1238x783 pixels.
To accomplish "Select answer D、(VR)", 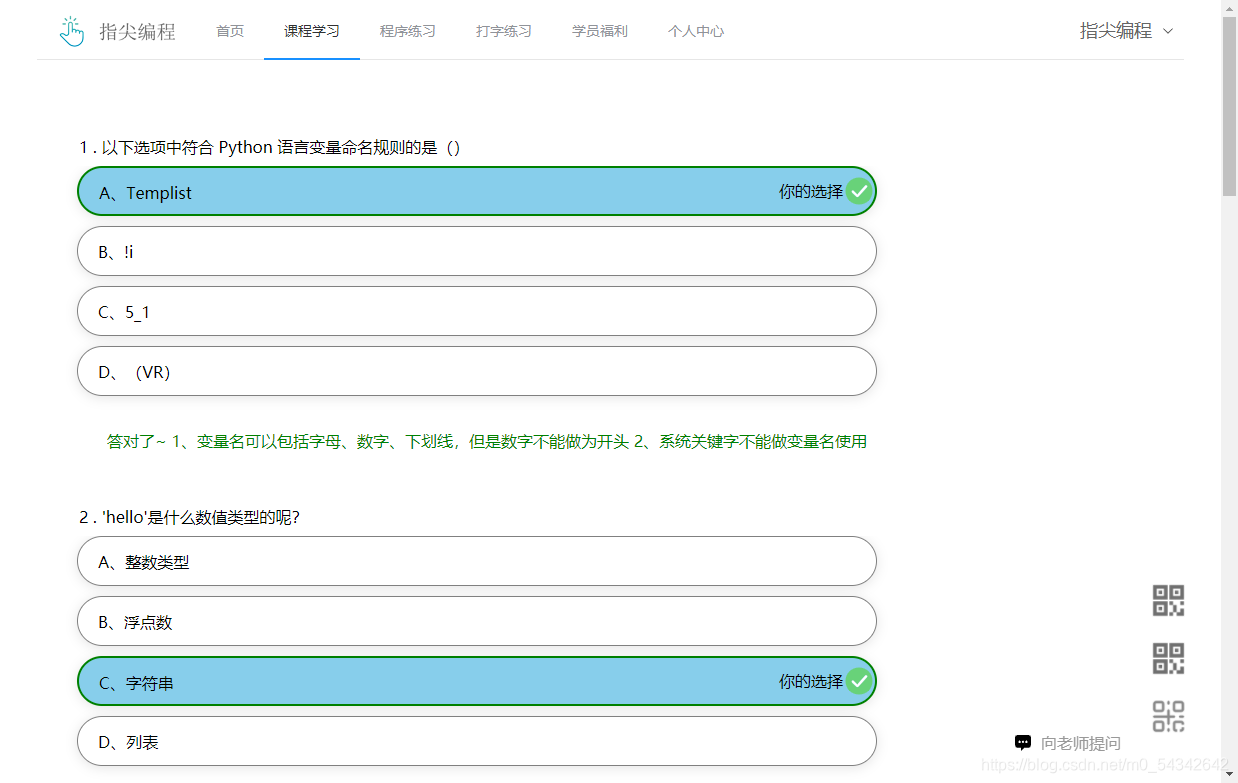I will click(x=477, y=371).
